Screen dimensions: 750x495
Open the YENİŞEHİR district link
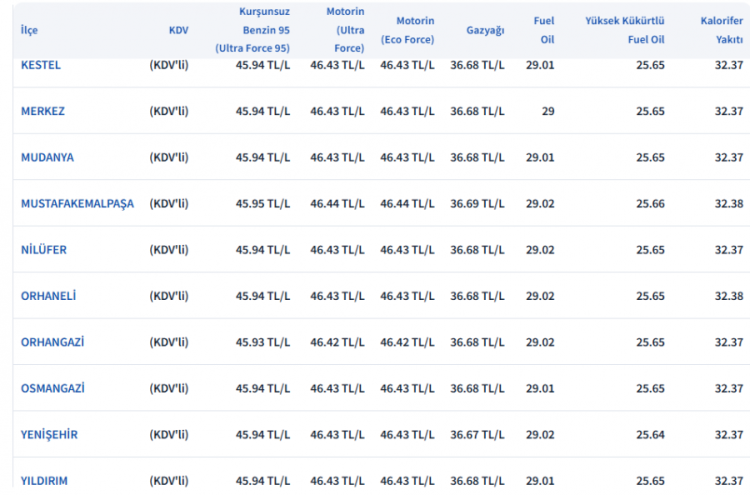[49, 434]
